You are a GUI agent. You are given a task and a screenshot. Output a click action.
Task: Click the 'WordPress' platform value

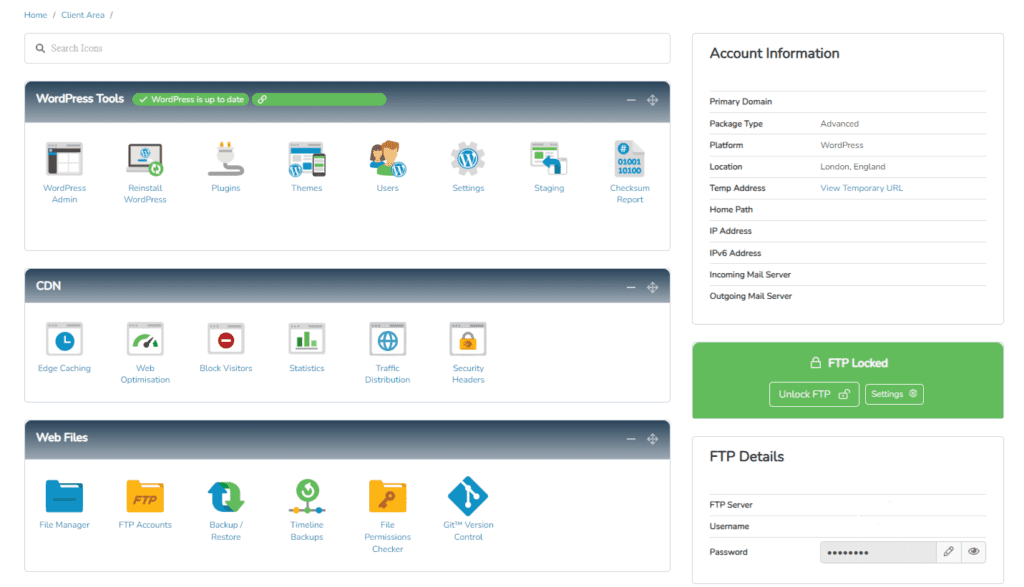841,145
